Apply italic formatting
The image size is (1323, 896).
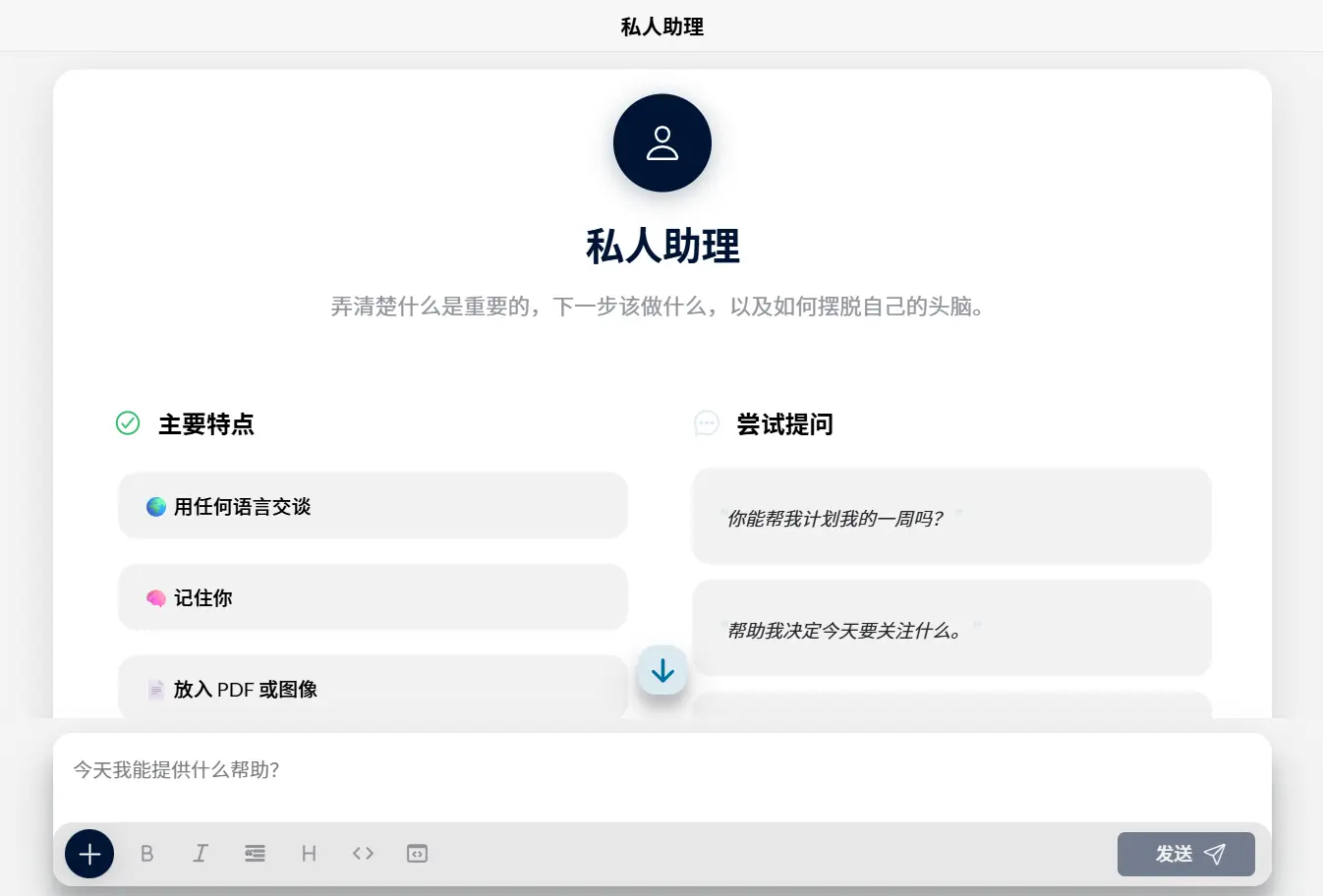(x=201, y=854)
